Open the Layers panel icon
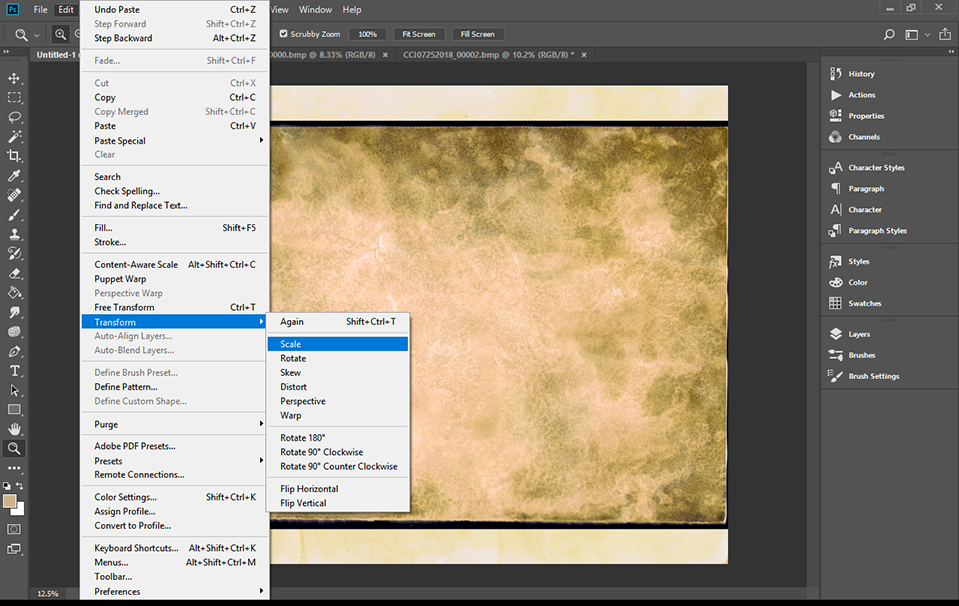 [836, 334]
